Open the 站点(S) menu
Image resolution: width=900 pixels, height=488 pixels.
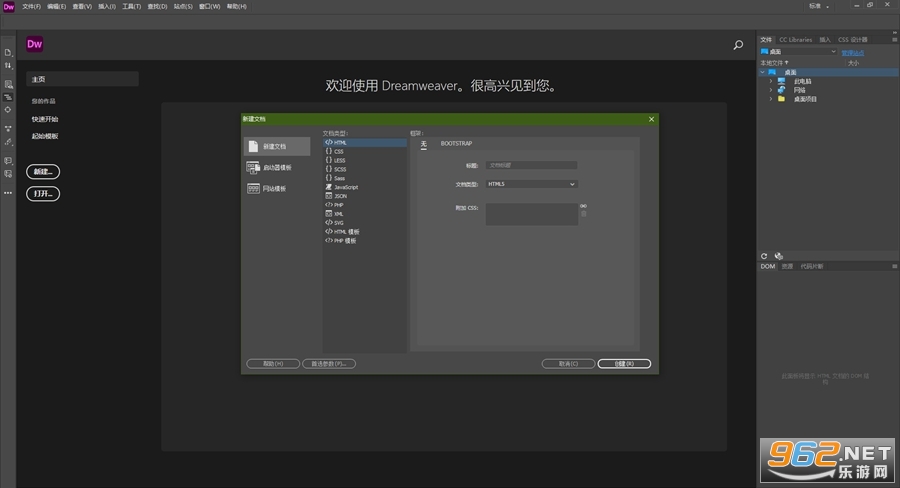click(x=183, y=6)
